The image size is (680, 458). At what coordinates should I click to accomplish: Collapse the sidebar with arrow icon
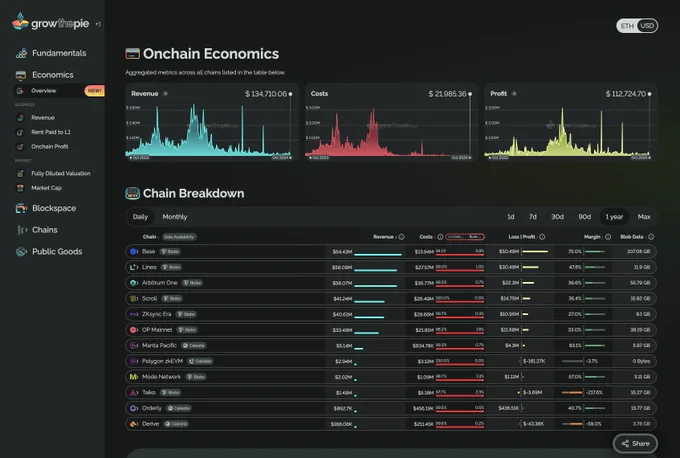pyautogui.click(x=98, y=24)
